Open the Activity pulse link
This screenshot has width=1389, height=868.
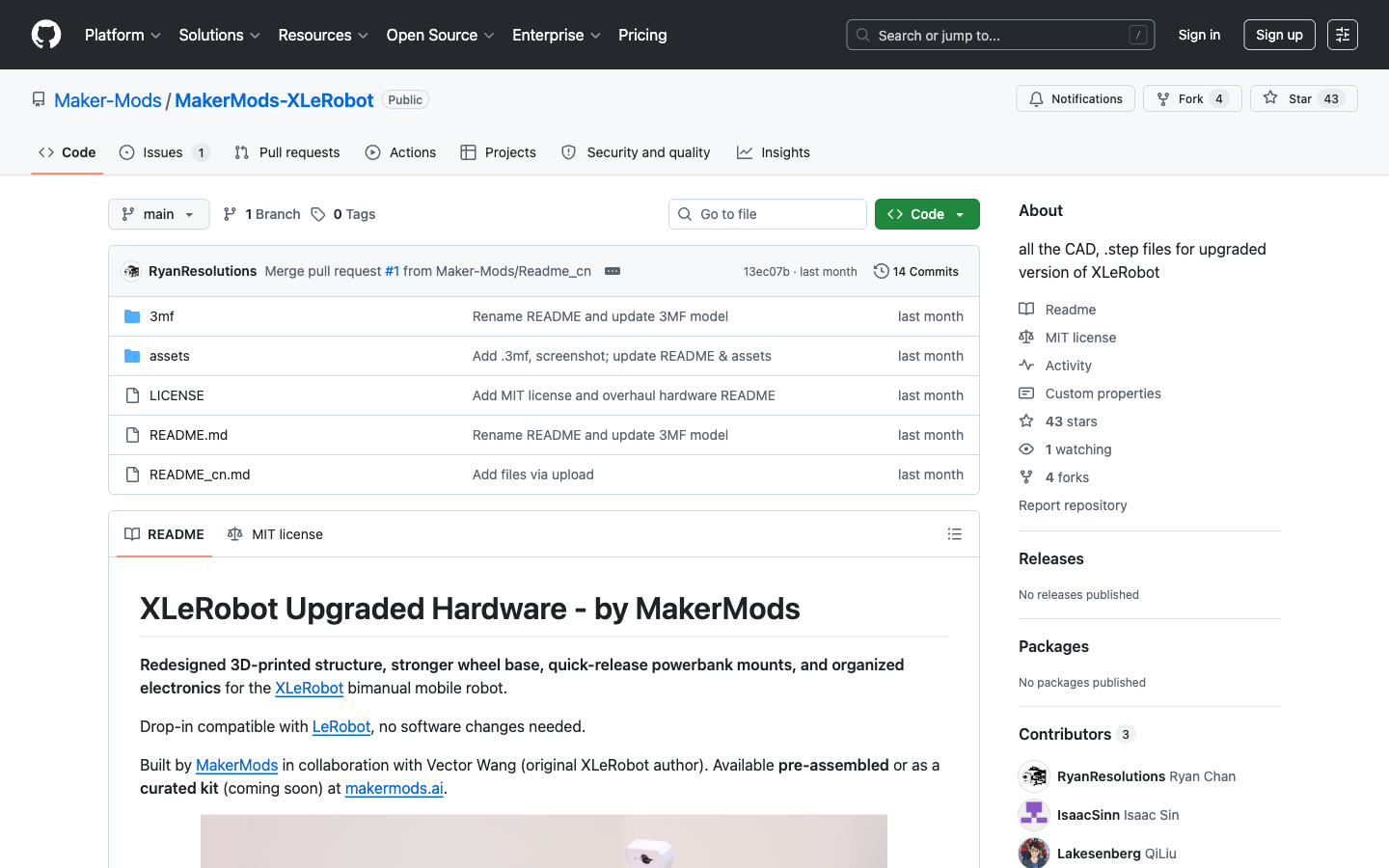1056,366
